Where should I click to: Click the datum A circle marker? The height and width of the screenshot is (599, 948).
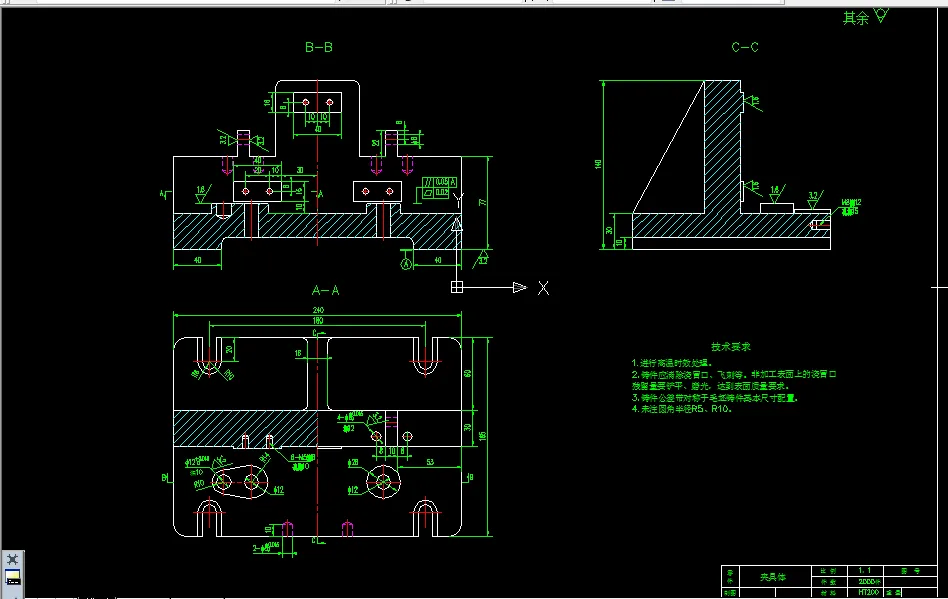(406, 264)
